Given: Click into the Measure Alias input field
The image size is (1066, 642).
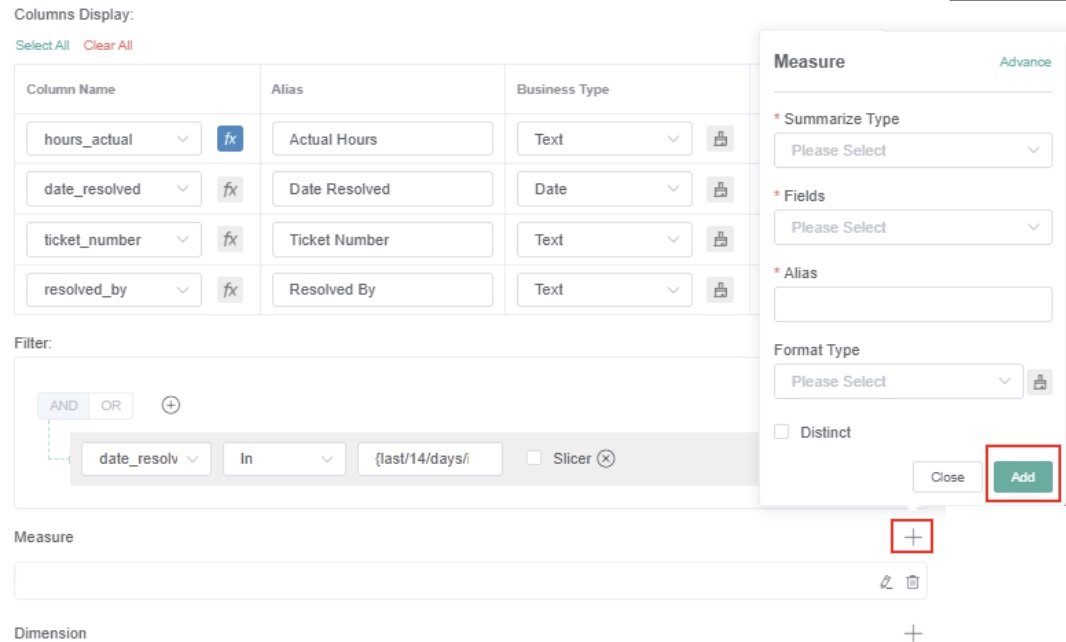Looking at the screenshot, I should [912, 304].
